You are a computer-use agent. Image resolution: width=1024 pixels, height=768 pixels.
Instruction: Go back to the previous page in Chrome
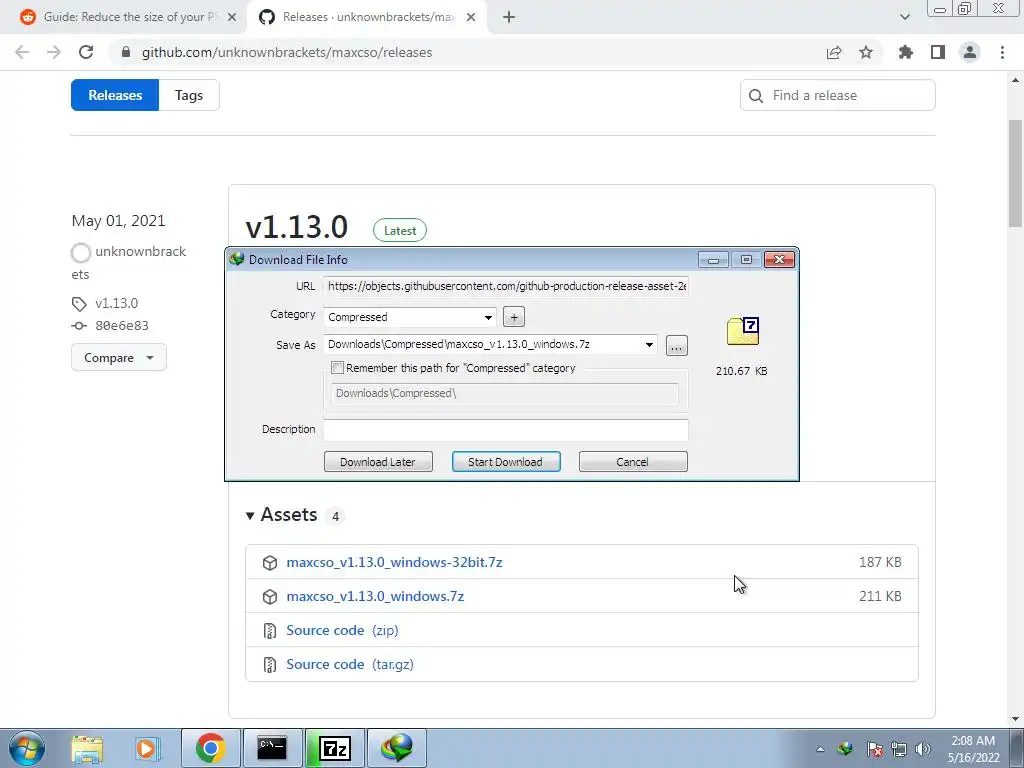coord(22,52)
